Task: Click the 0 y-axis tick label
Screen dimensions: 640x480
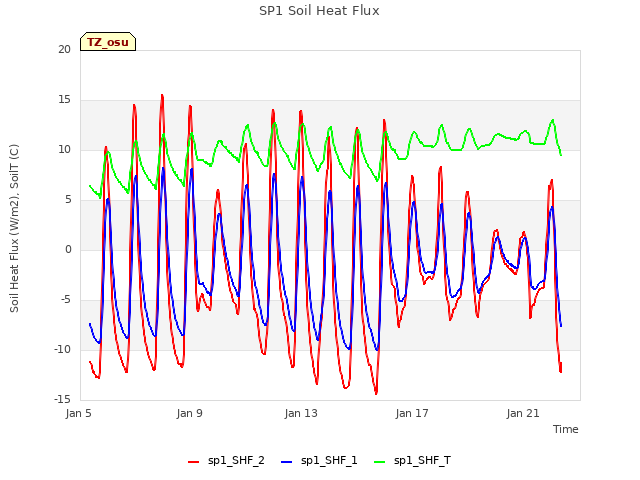Action: coord(68,249)
